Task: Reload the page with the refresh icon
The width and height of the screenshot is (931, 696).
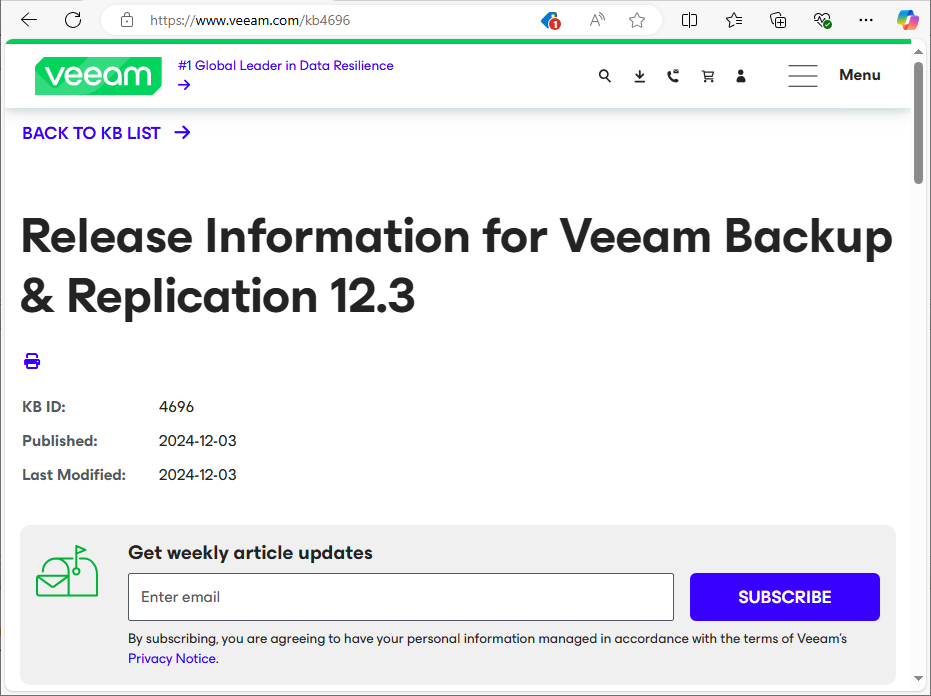Action: pyautogui.click(x=73, y=20)
